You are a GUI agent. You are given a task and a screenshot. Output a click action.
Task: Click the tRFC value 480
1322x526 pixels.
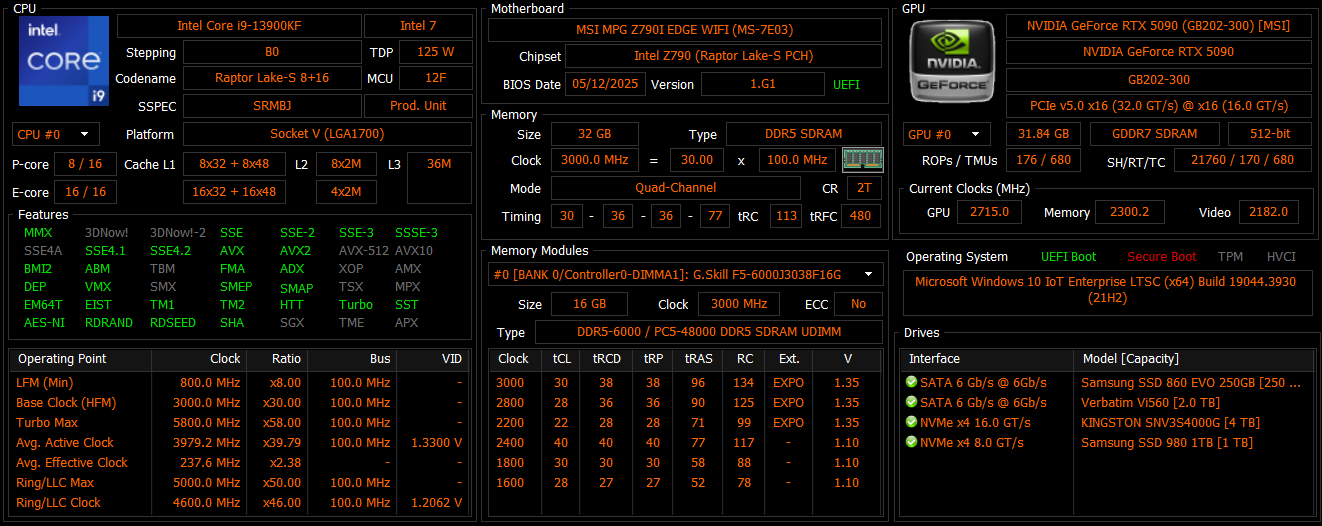pyautogui.click(x=861, y=216)
